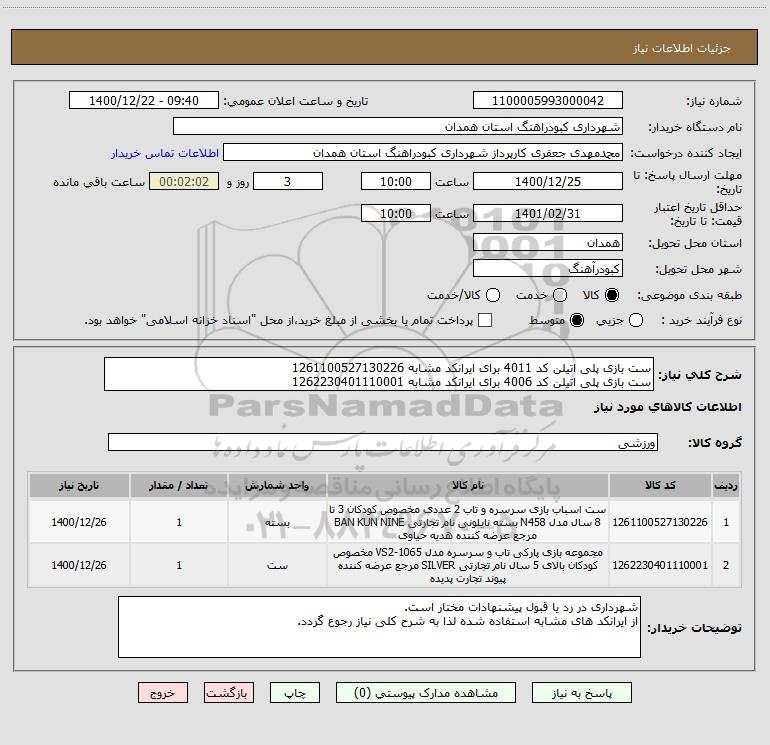Click the بازگشت back button

(x=229, y=693)
